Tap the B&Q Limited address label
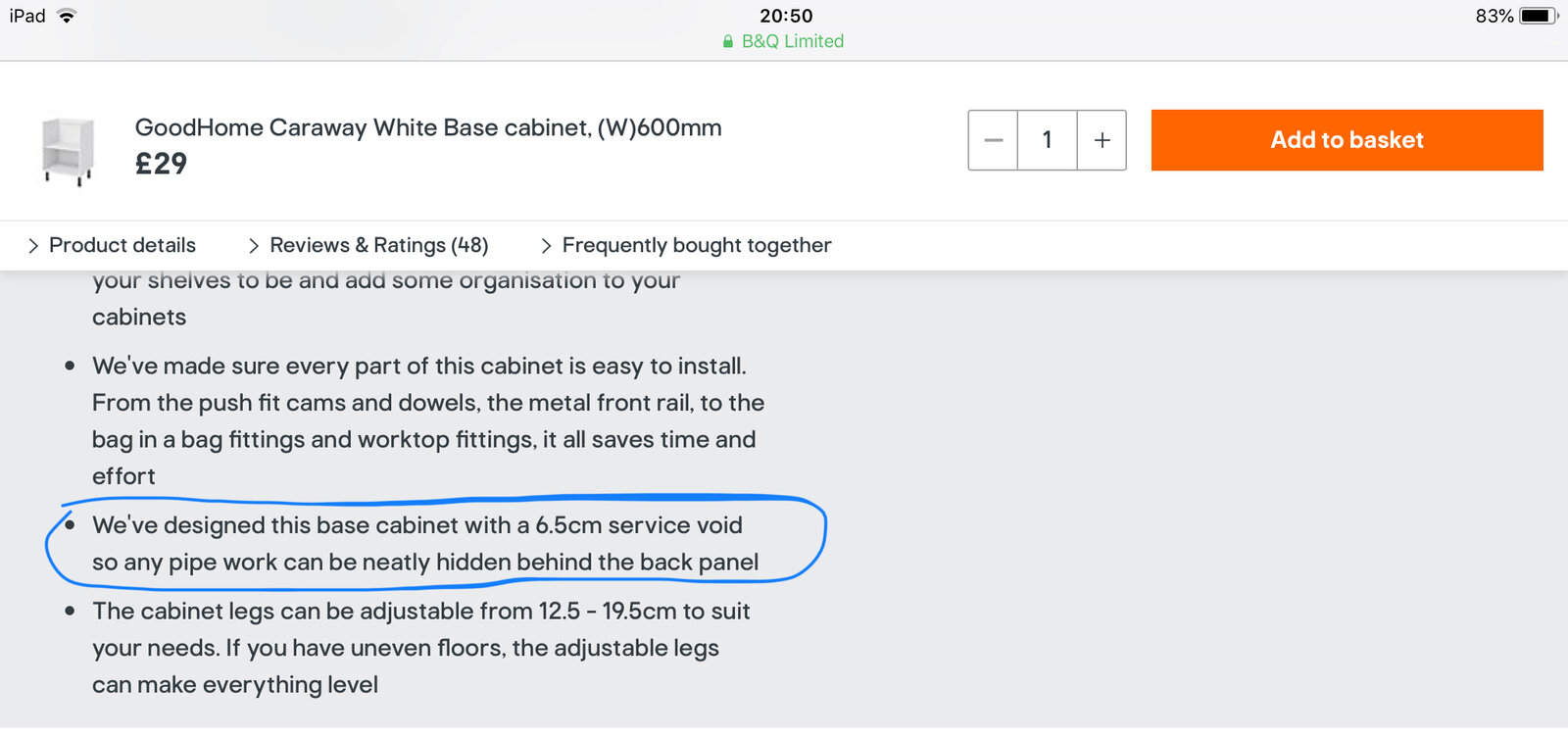Image resolution: width=1568 pixels, height=737 pixels. pos(792,41)
